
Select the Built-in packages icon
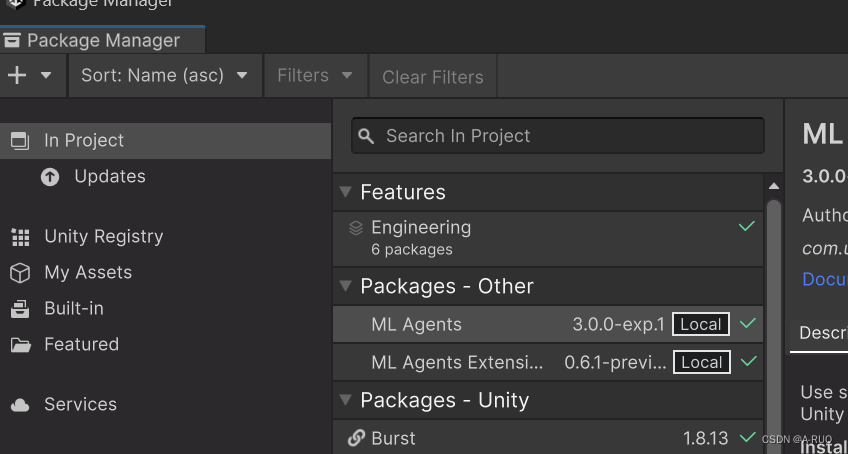(20, 309)
